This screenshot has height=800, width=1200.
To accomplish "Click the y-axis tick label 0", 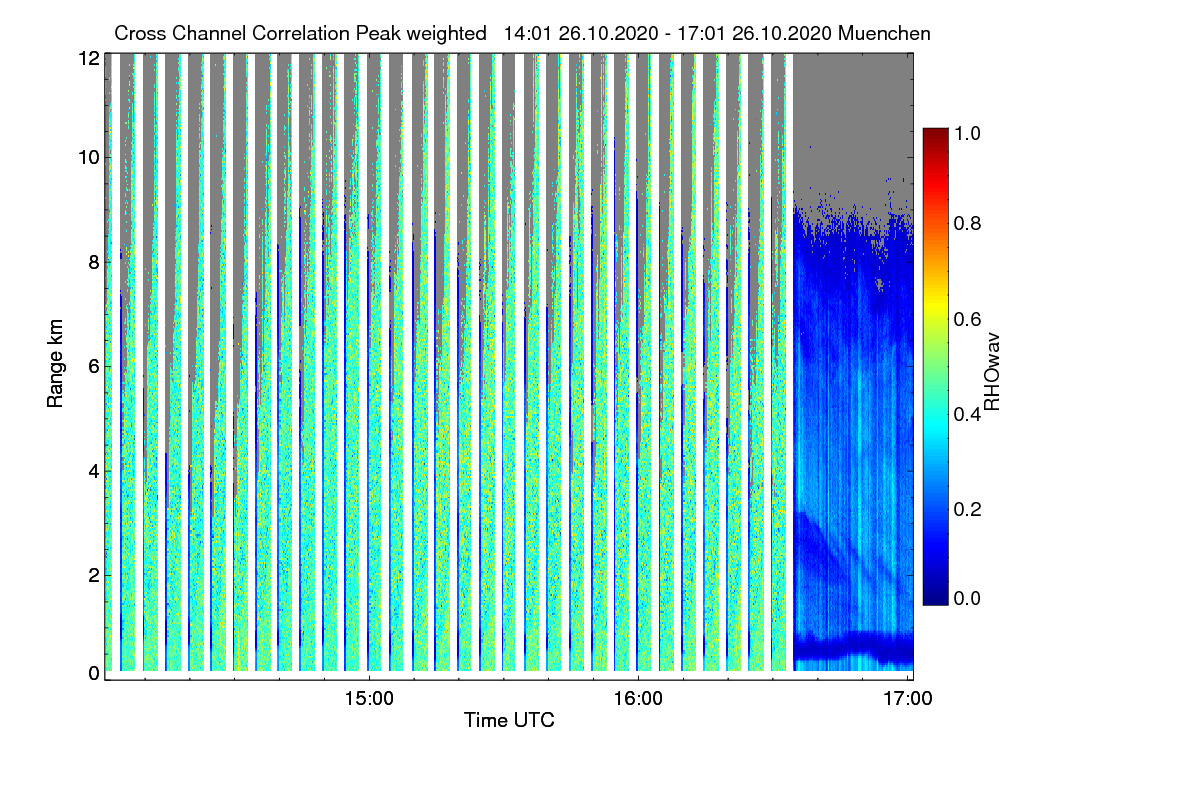I will pos(94,673).
